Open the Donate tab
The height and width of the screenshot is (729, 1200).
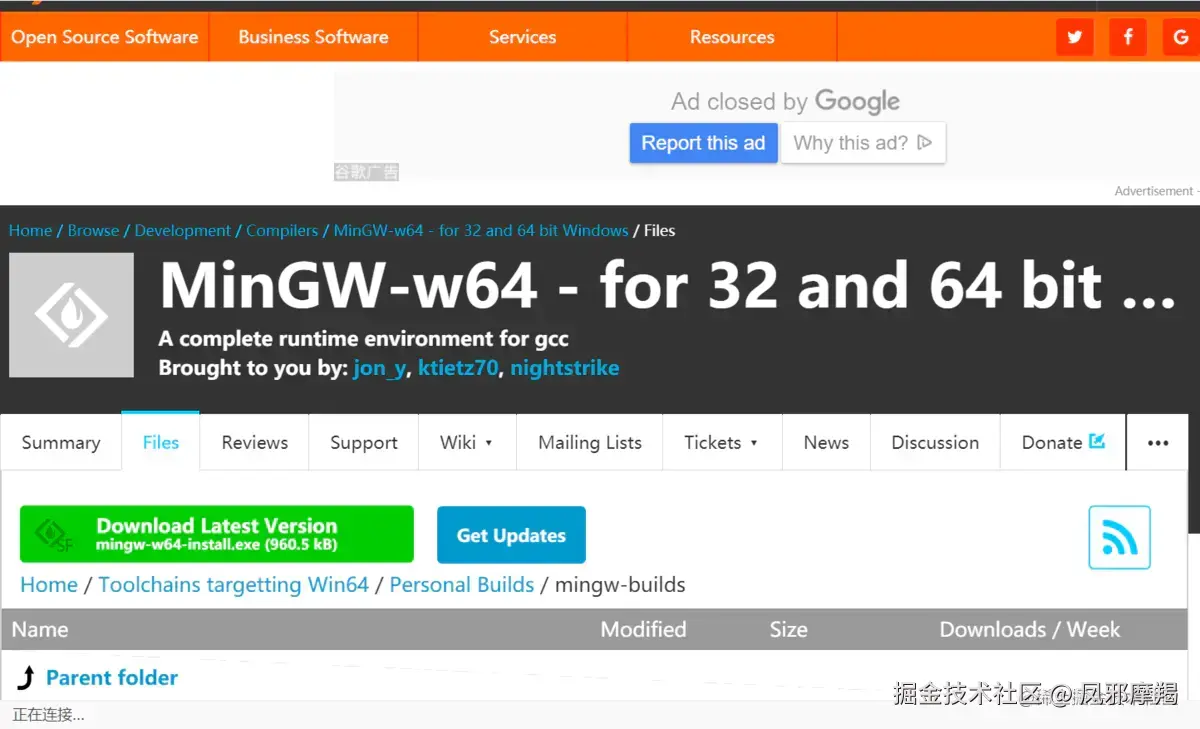1063,442
